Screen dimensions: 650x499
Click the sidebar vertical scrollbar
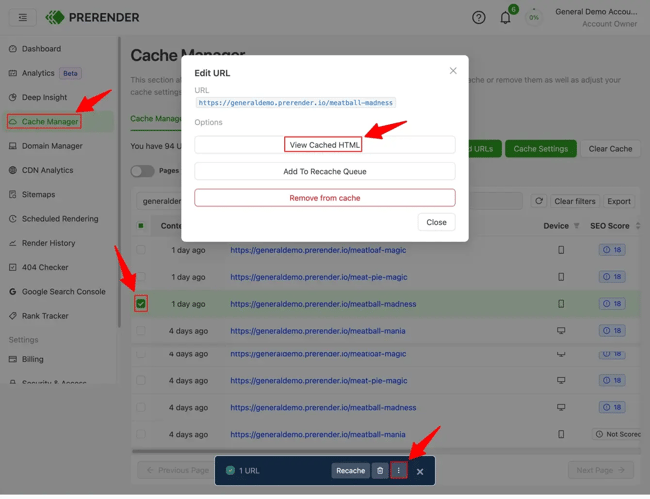119,182
